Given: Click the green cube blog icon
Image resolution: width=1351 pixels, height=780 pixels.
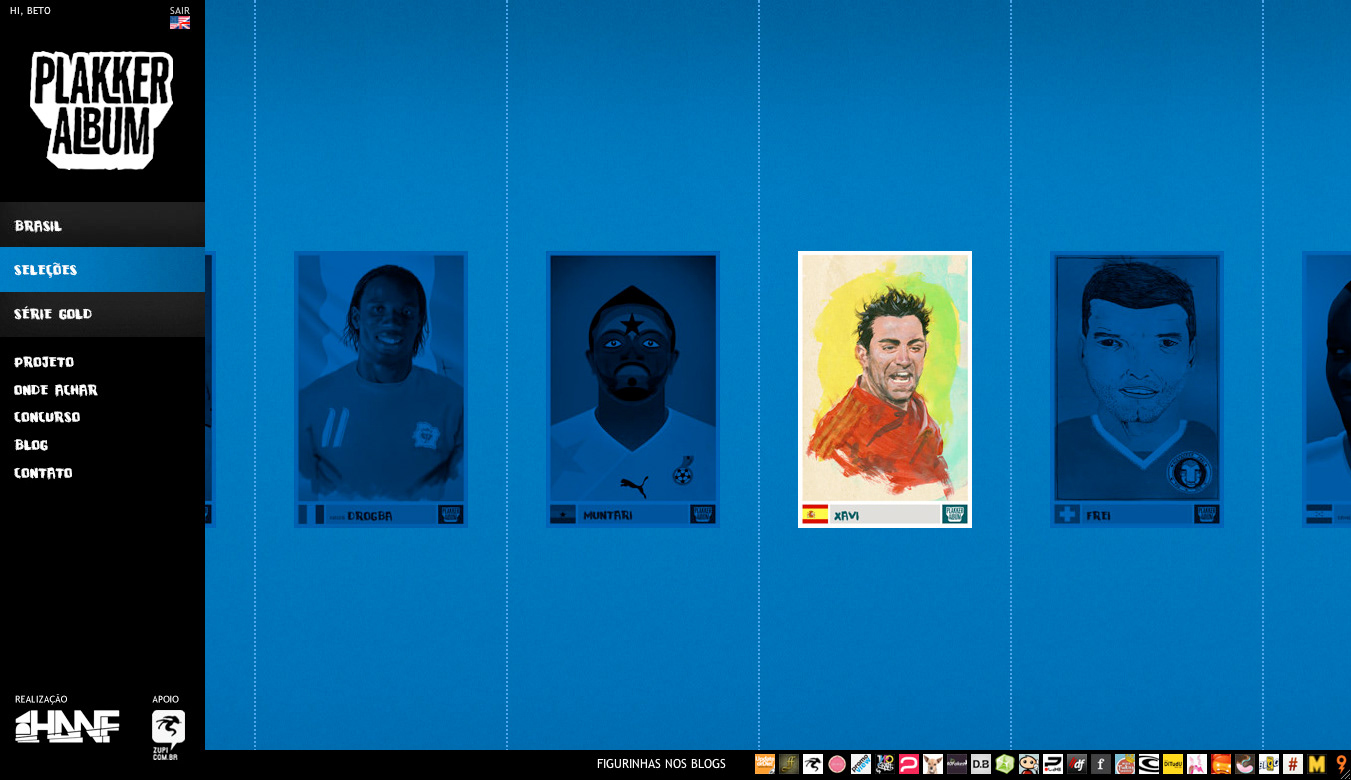Looking at the screenshot, I should (x=1005, y=764).
